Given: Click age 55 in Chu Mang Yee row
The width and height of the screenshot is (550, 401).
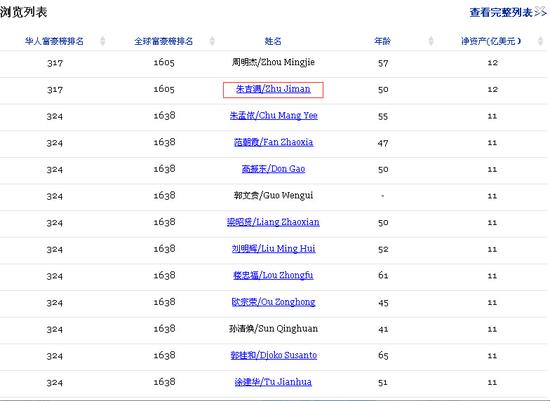Looking at the screenshot, I should (x=383, y=117).
